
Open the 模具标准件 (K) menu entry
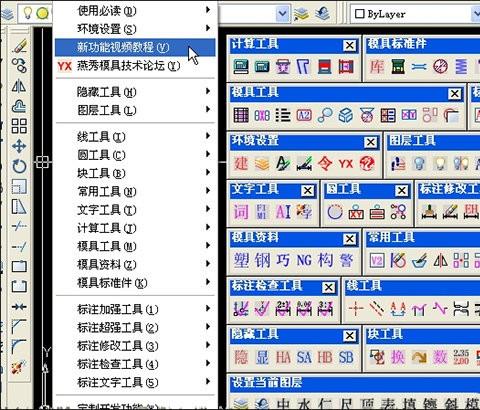tap(135, 283)
